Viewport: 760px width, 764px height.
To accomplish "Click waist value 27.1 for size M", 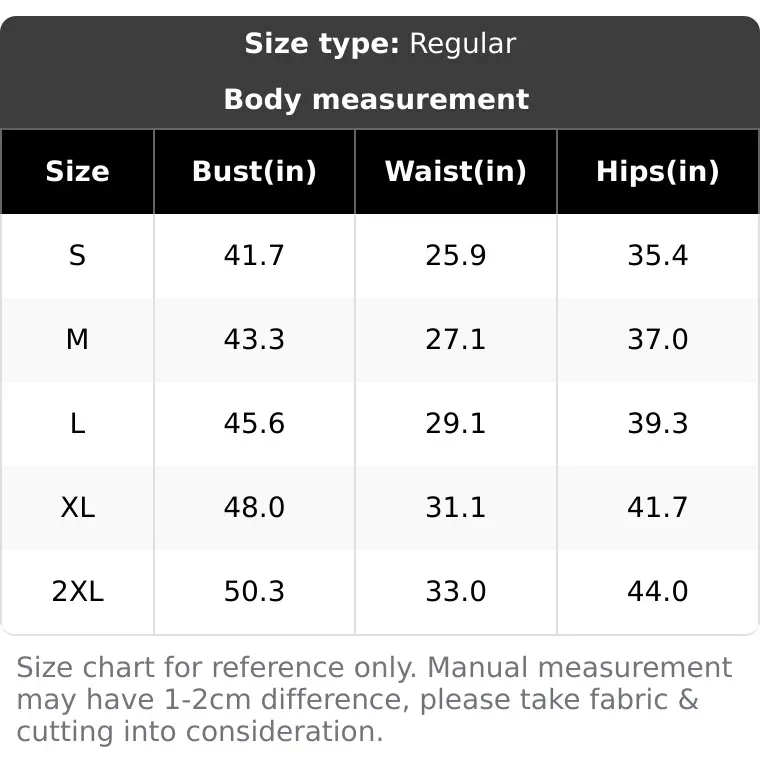I will 456,340.
